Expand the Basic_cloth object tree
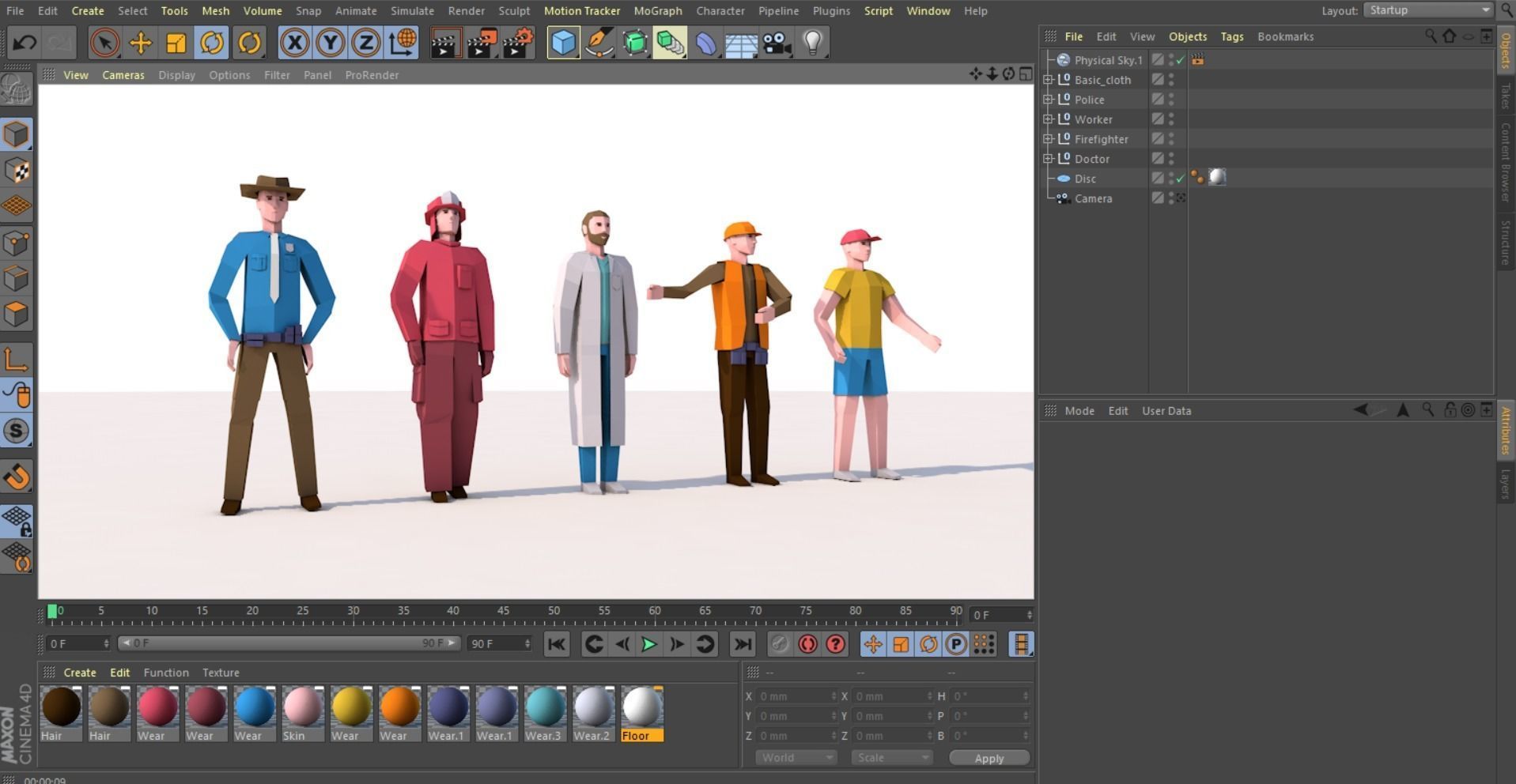 [x=1048, y=80]
